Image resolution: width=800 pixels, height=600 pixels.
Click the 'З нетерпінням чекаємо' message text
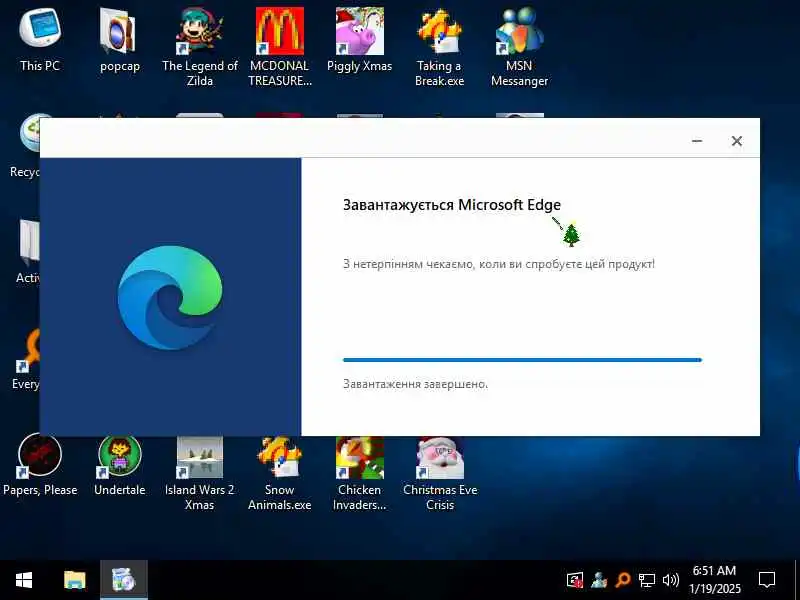(498, 264)
